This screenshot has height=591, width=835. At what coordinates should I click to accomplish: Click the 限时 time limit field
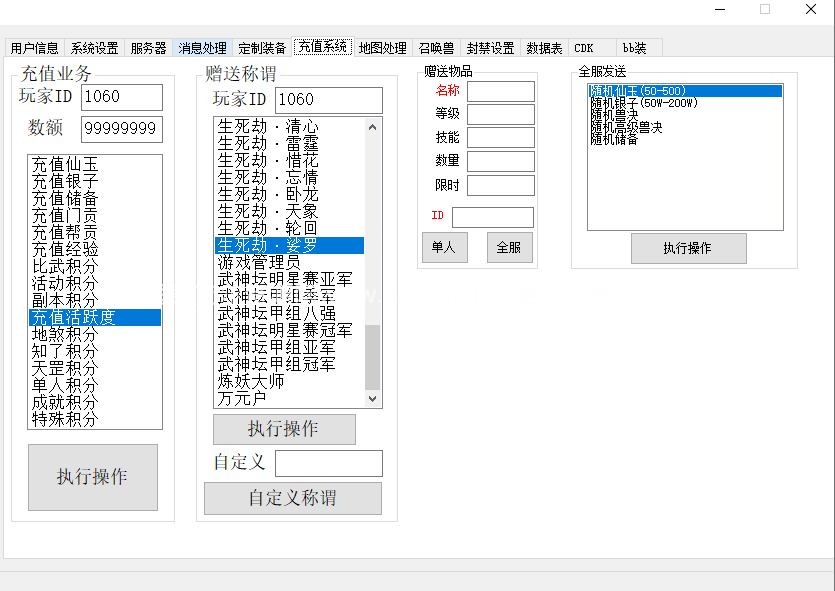click(x=500, y=185)
